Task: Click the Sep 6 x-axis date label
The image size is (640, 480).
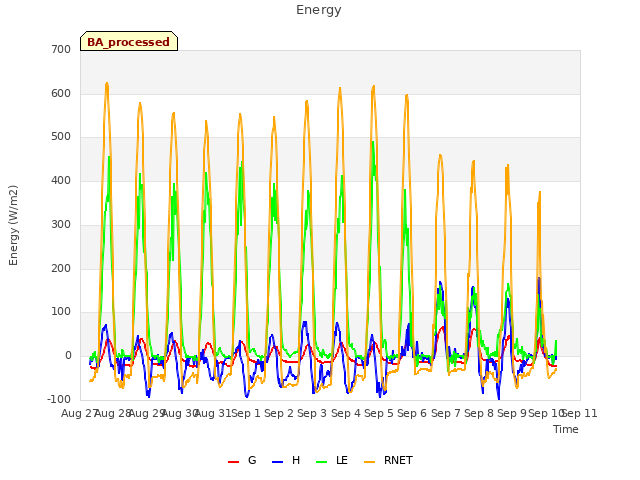Action: (x=412, y=413)
